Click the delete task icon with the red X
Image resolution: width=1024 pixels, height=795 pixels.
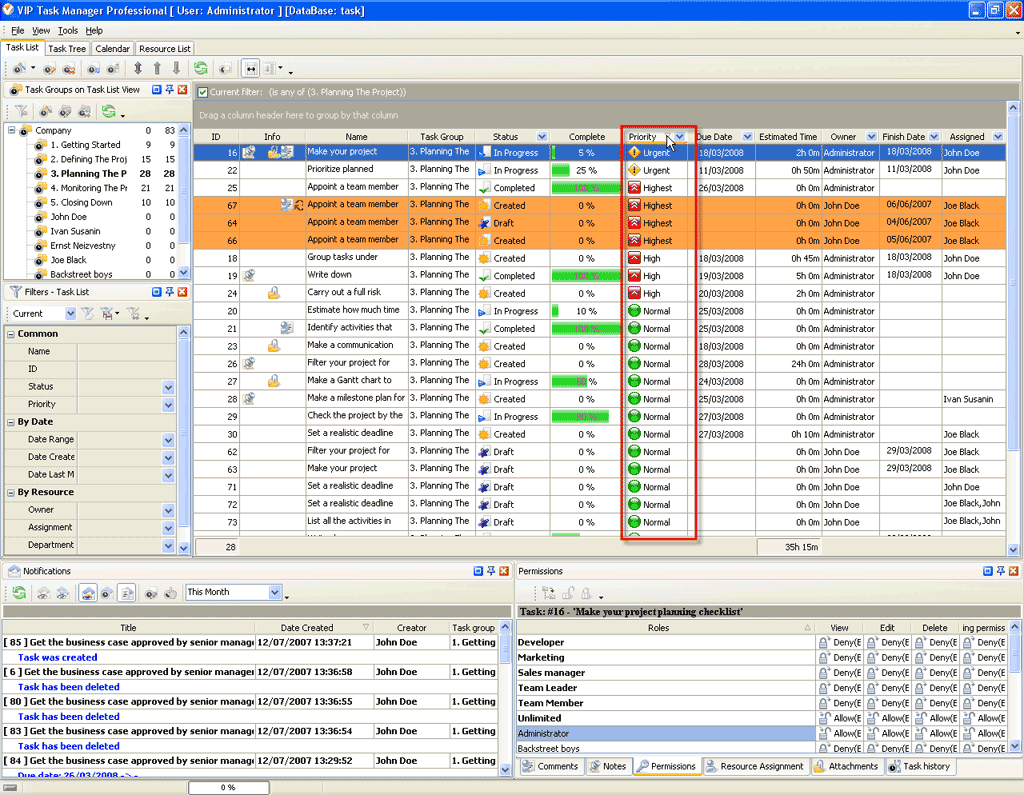[69, 68]
